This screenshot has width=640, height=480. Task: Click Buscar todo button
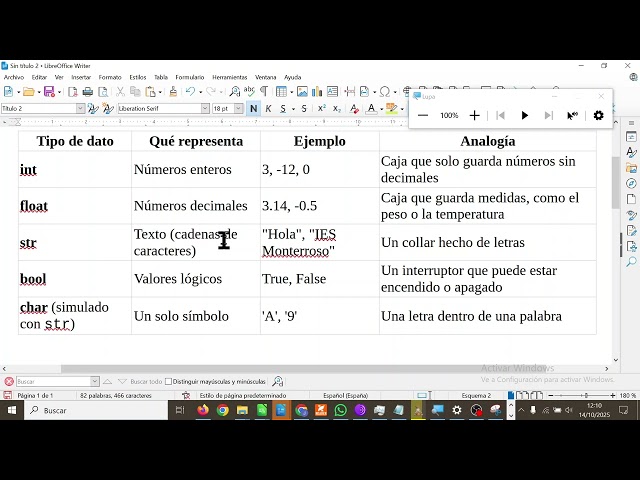tap(146, 382)
